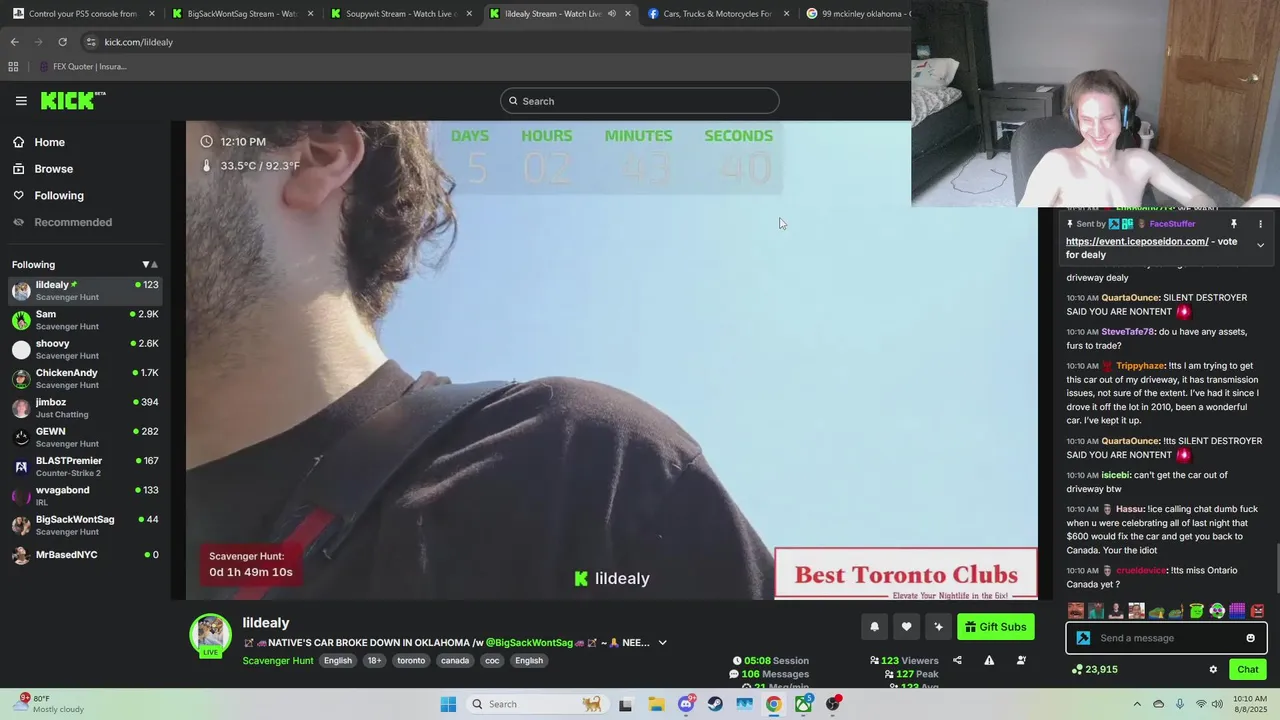Close the Soupywit Stream tab
This screenshot has width=1280, height=720.
(469, 14)
